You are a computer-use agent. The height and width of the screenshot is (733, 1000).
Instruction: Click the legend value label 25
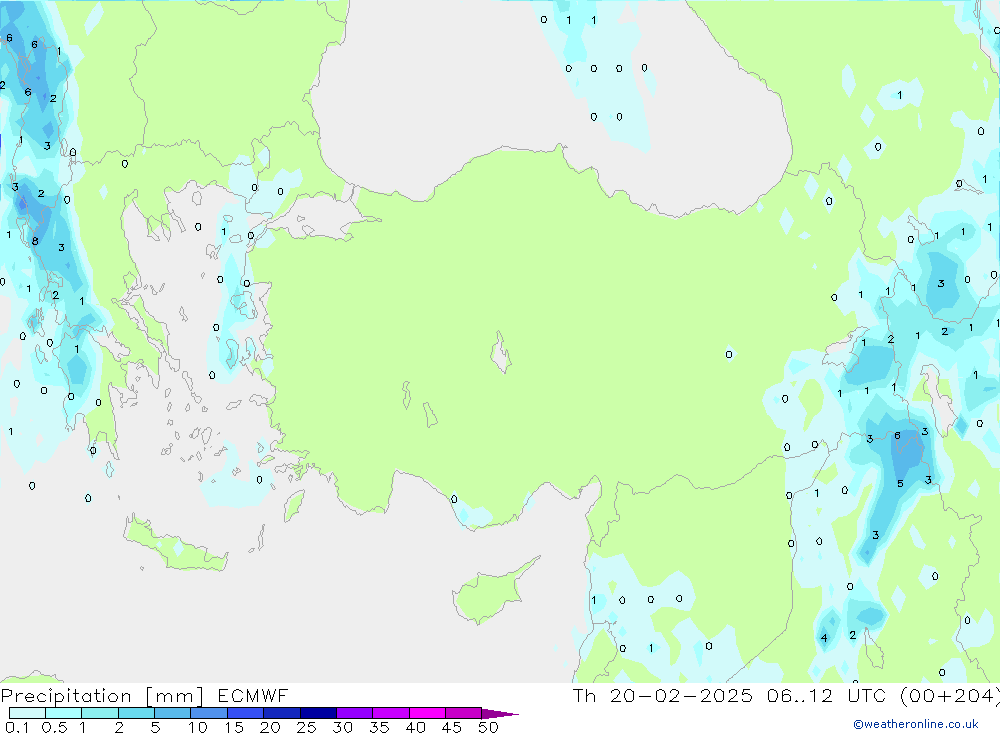[306, 727]
